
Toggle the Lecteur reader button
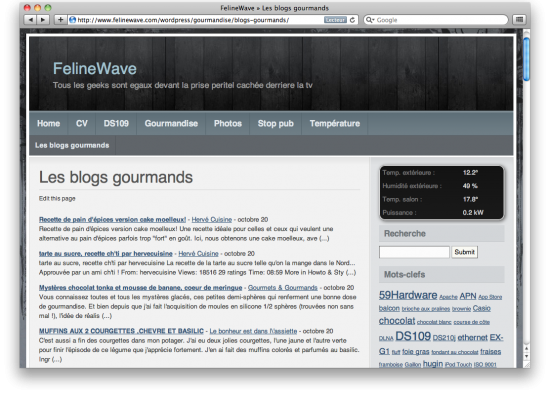tap(335, 20)
